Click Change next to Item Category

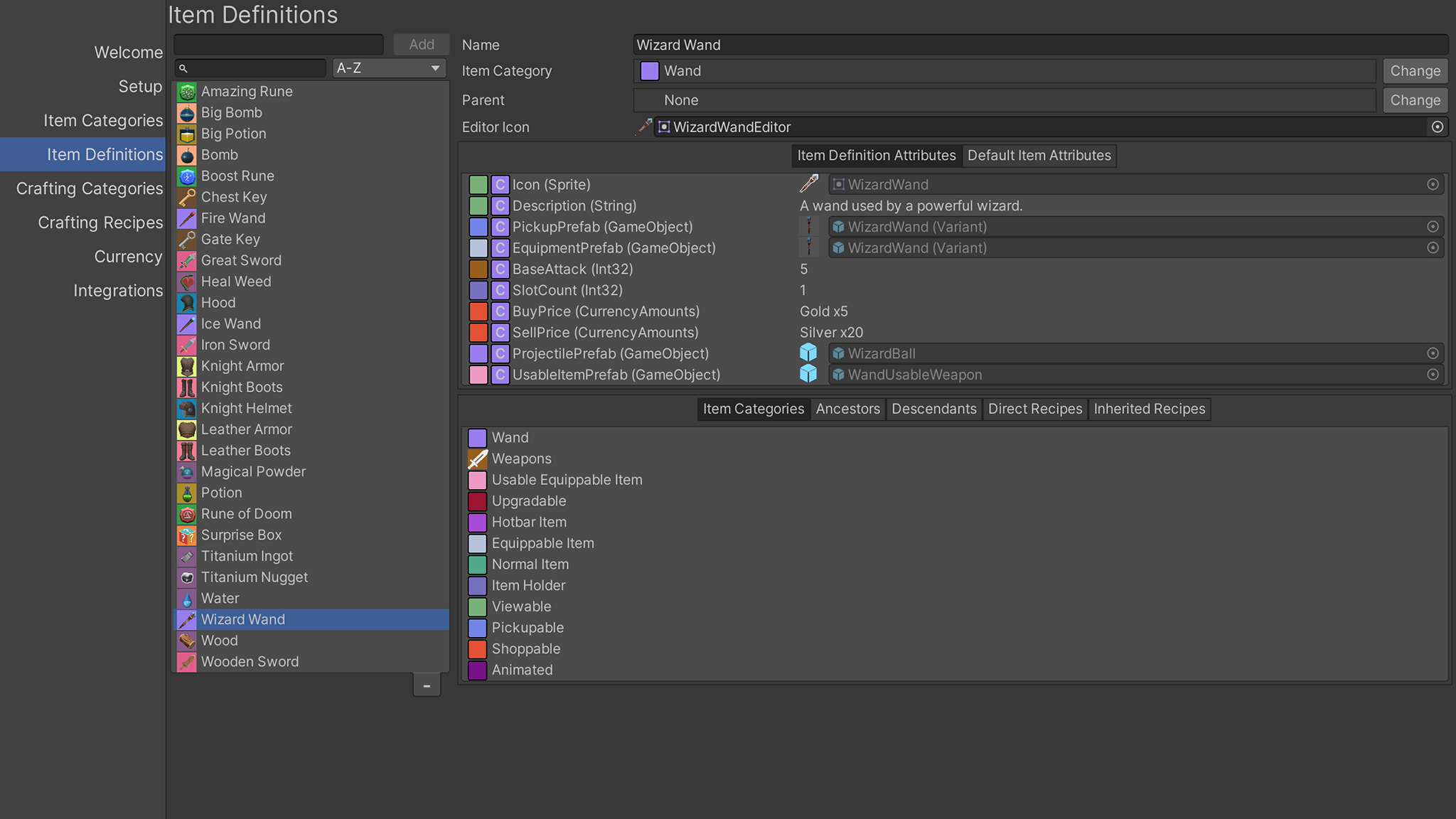coord(1415,70)
